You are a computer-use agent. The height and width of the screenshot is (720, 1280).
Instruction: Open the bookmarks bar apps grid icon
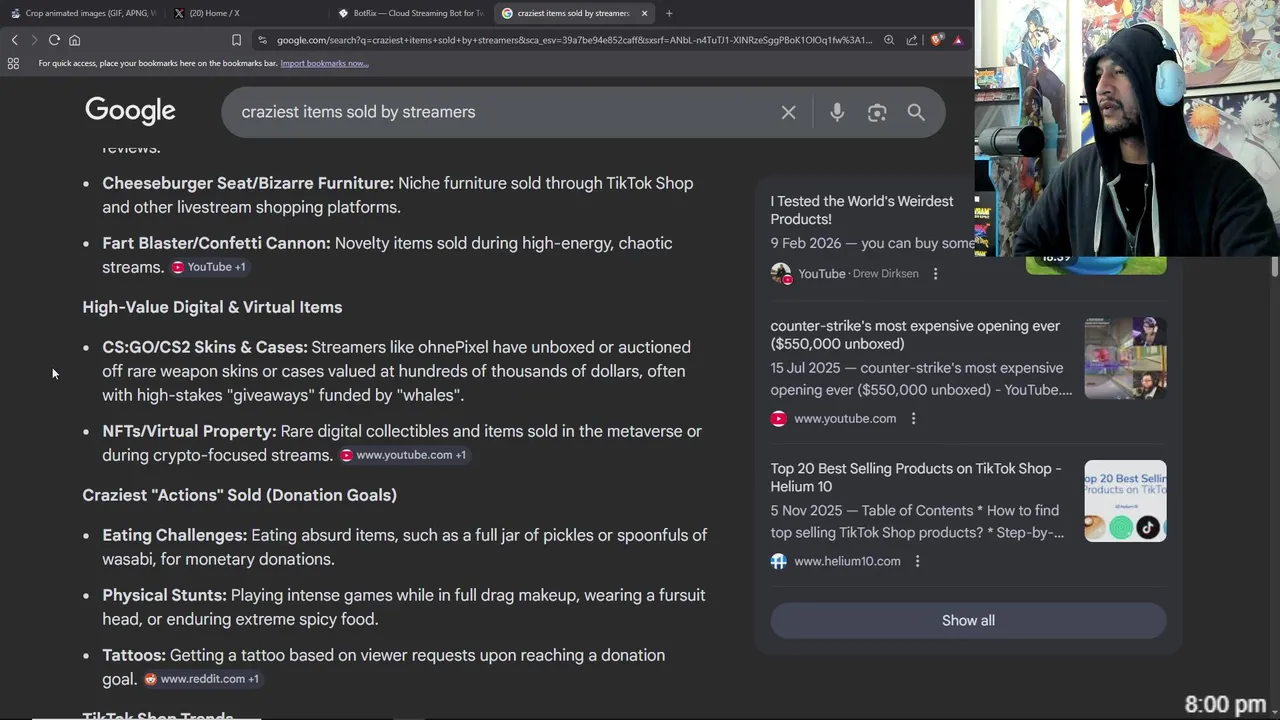tap(13, 63)
